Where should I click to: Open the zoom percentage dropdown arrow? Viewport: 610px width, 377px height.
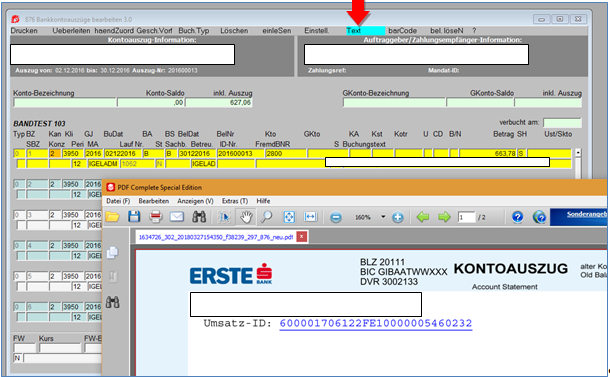tap(383, 217)
